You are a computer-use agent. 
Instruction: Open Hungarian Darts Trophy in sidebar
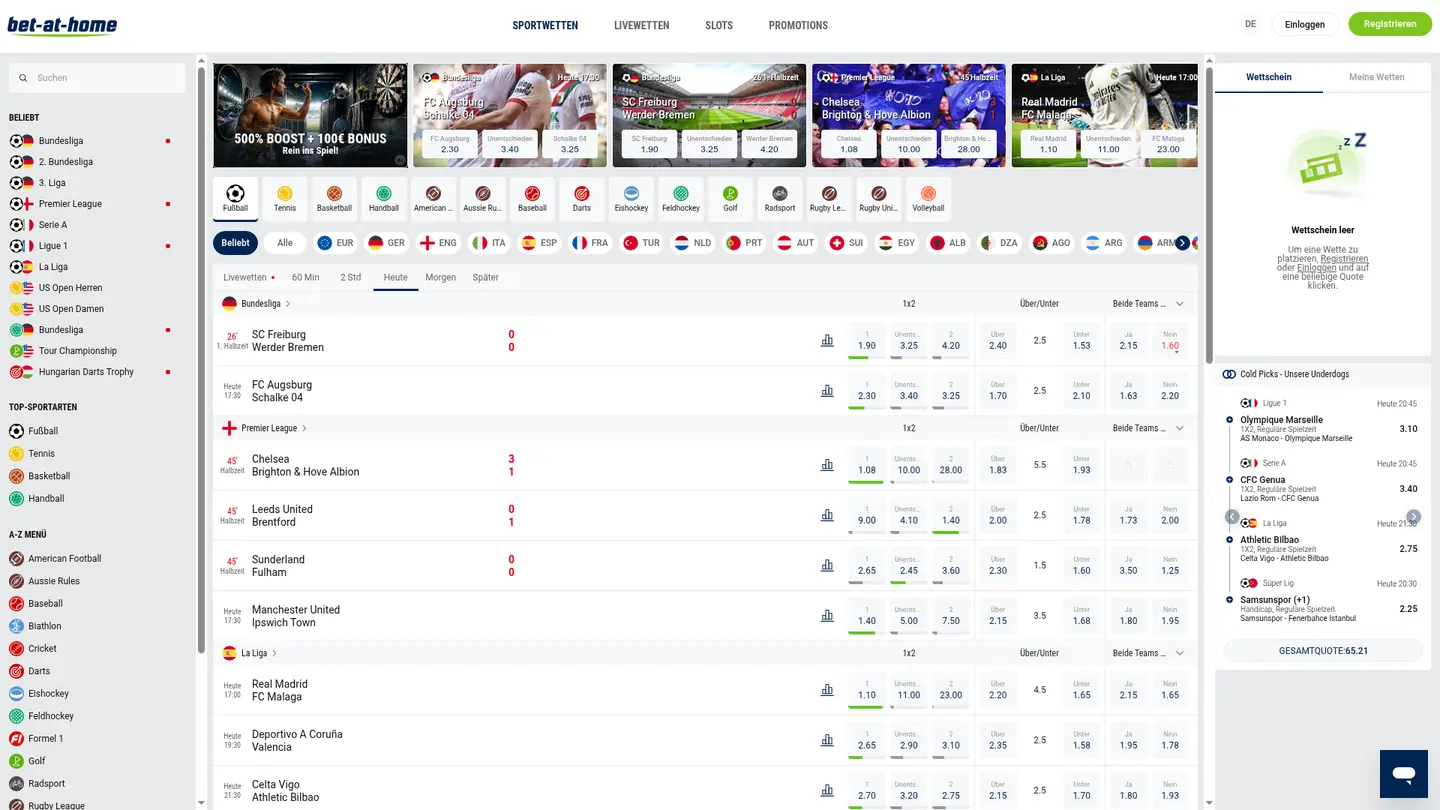tap(86, 372)
